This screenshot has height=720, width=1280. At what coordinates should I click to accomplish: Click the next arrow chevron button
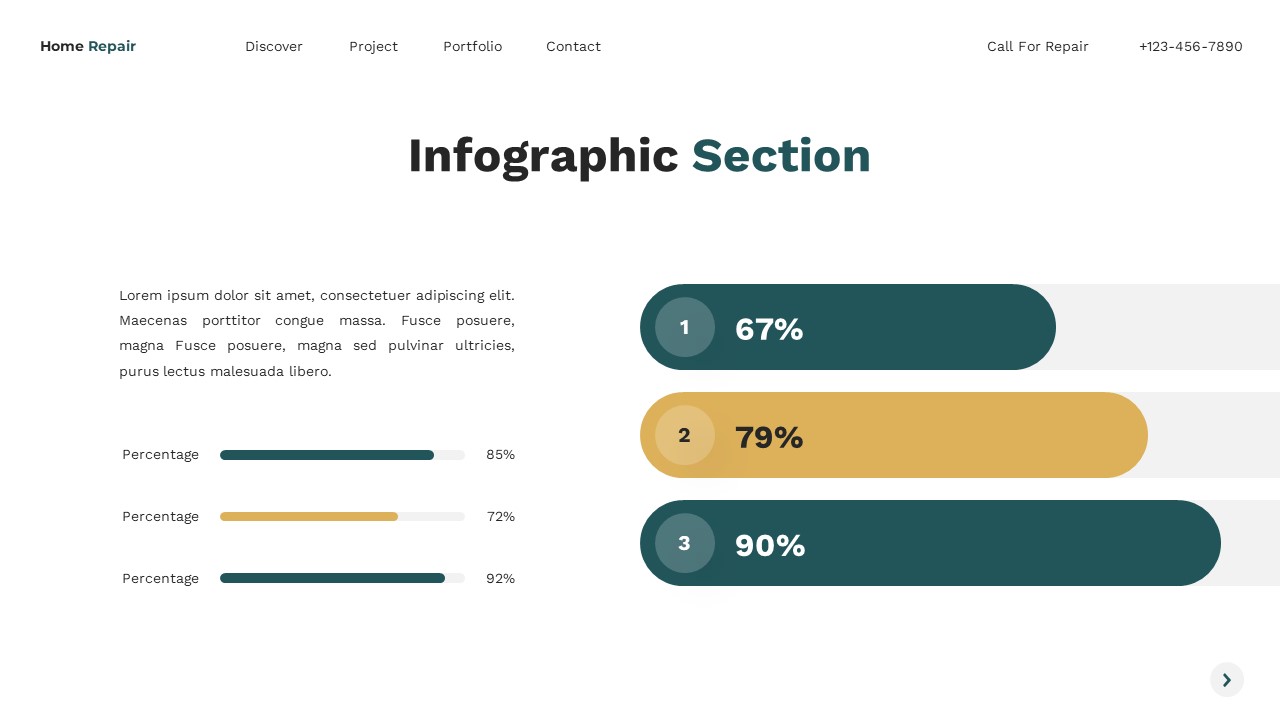point(1227,680)
